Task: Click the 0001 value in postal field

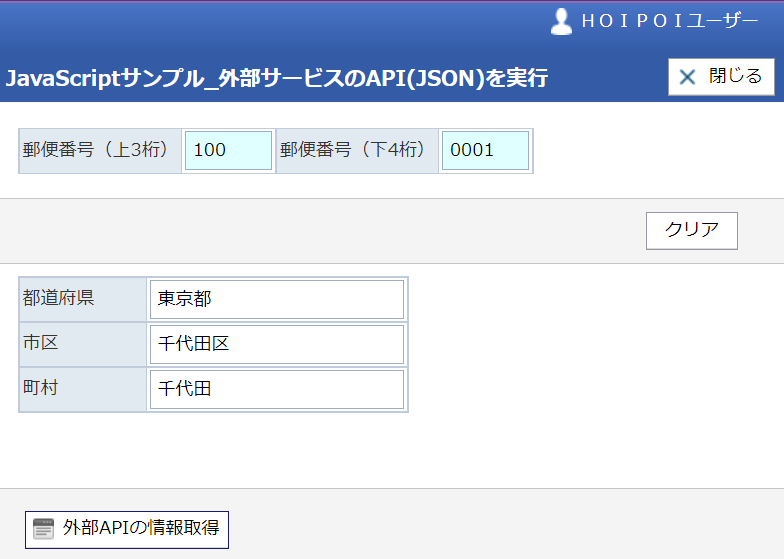Action: (x=472, y=150)
